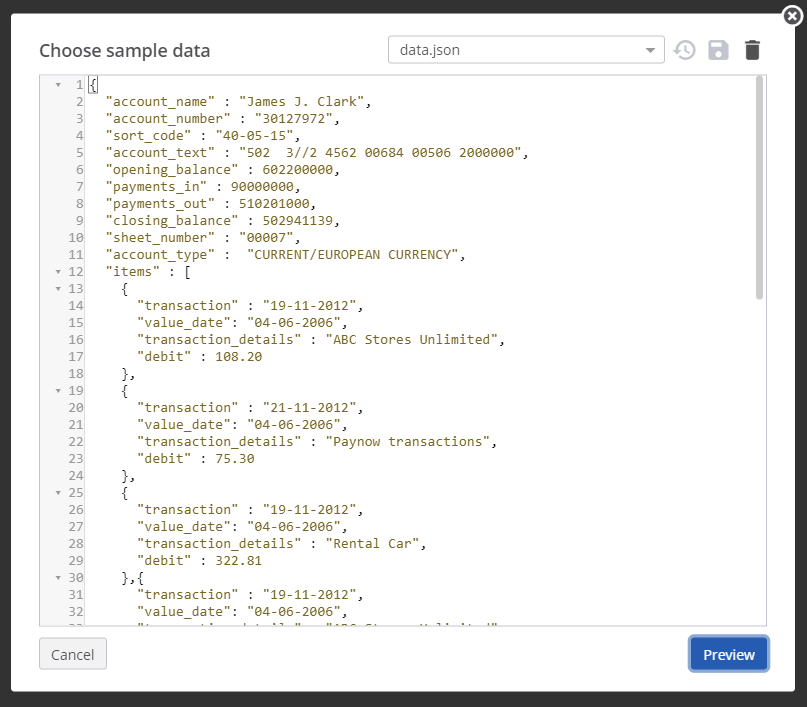Close the Choose sample data dialog

(x=791, y=16)
